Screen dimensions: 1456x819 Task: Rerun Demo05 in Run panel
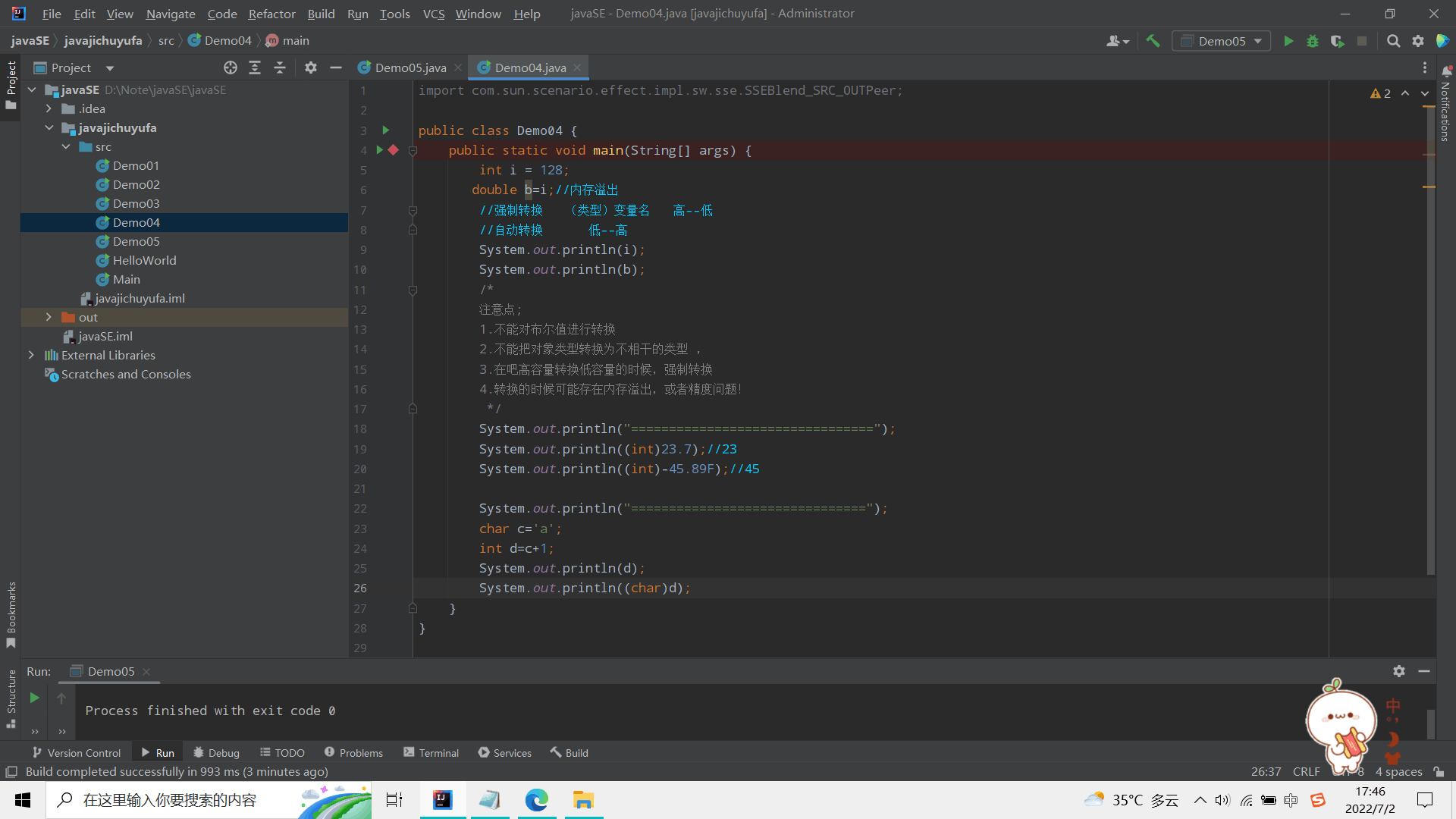pyautogui.click(x=34, y=698)
